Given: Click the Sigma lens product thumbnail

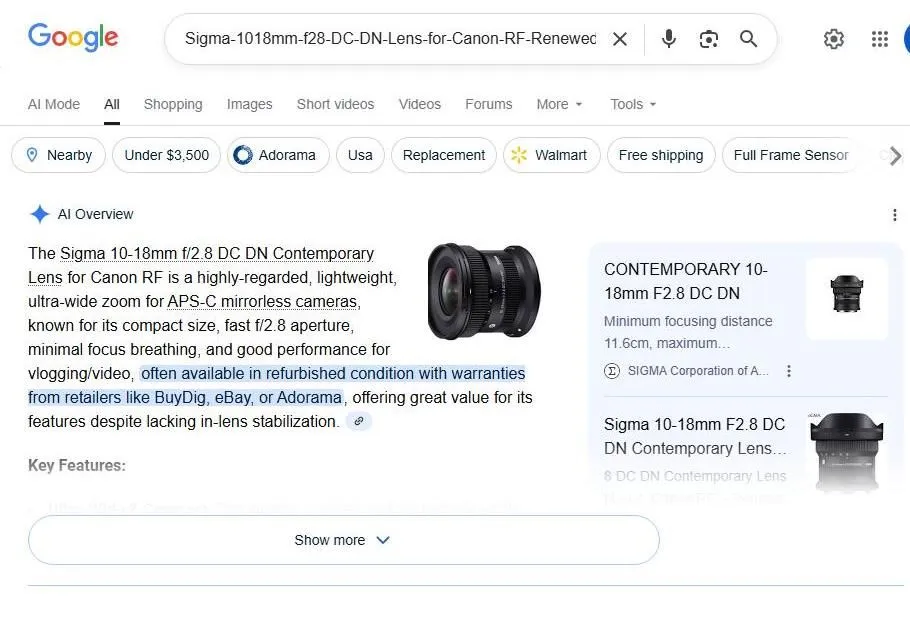Looking at the screenshot, I should 484,291.
